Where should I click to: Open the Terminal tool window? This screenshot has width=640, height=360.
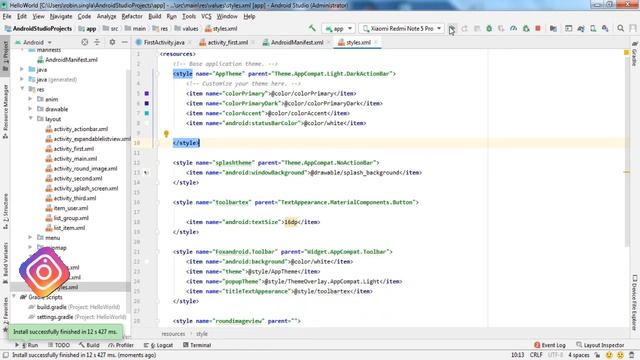(x=197, y=345)
